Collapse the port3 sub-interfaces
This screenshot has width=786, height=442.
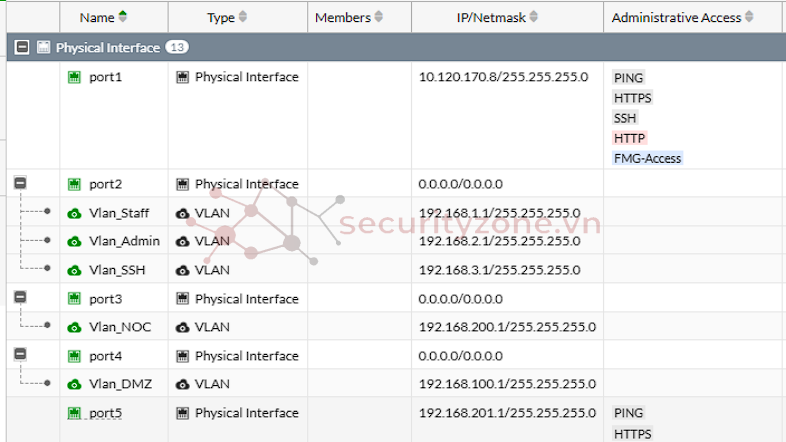[x=20, y=297]
